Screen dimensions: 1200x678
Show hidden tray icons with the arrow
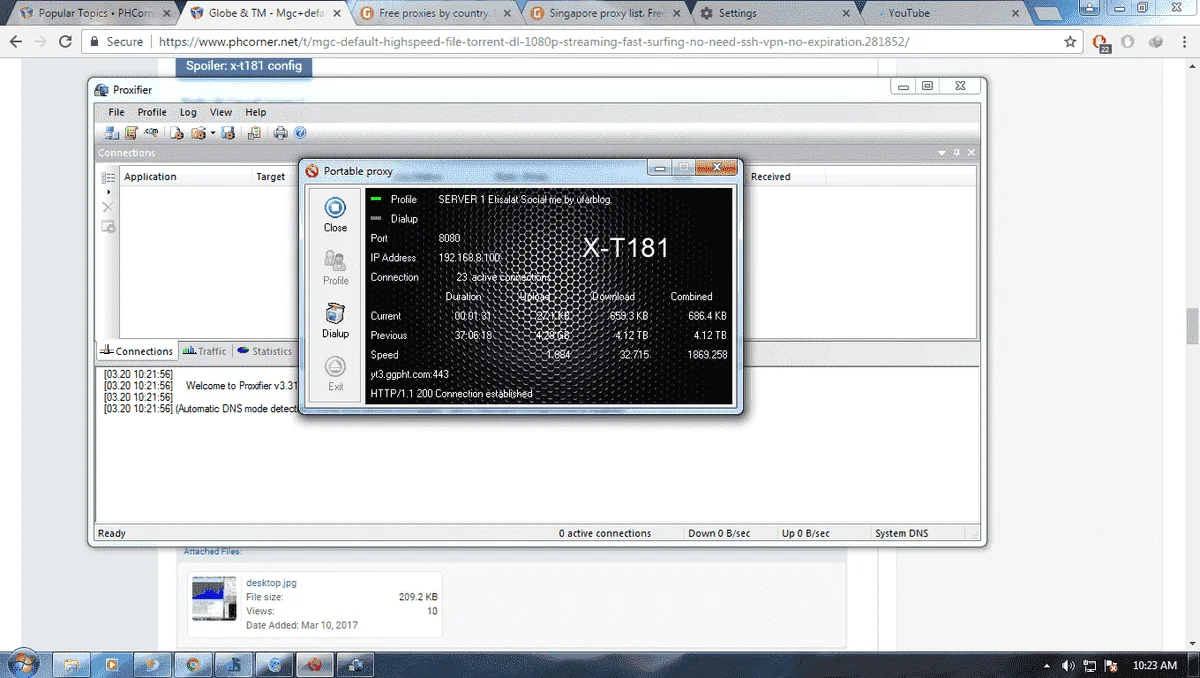coord(1048,665)
